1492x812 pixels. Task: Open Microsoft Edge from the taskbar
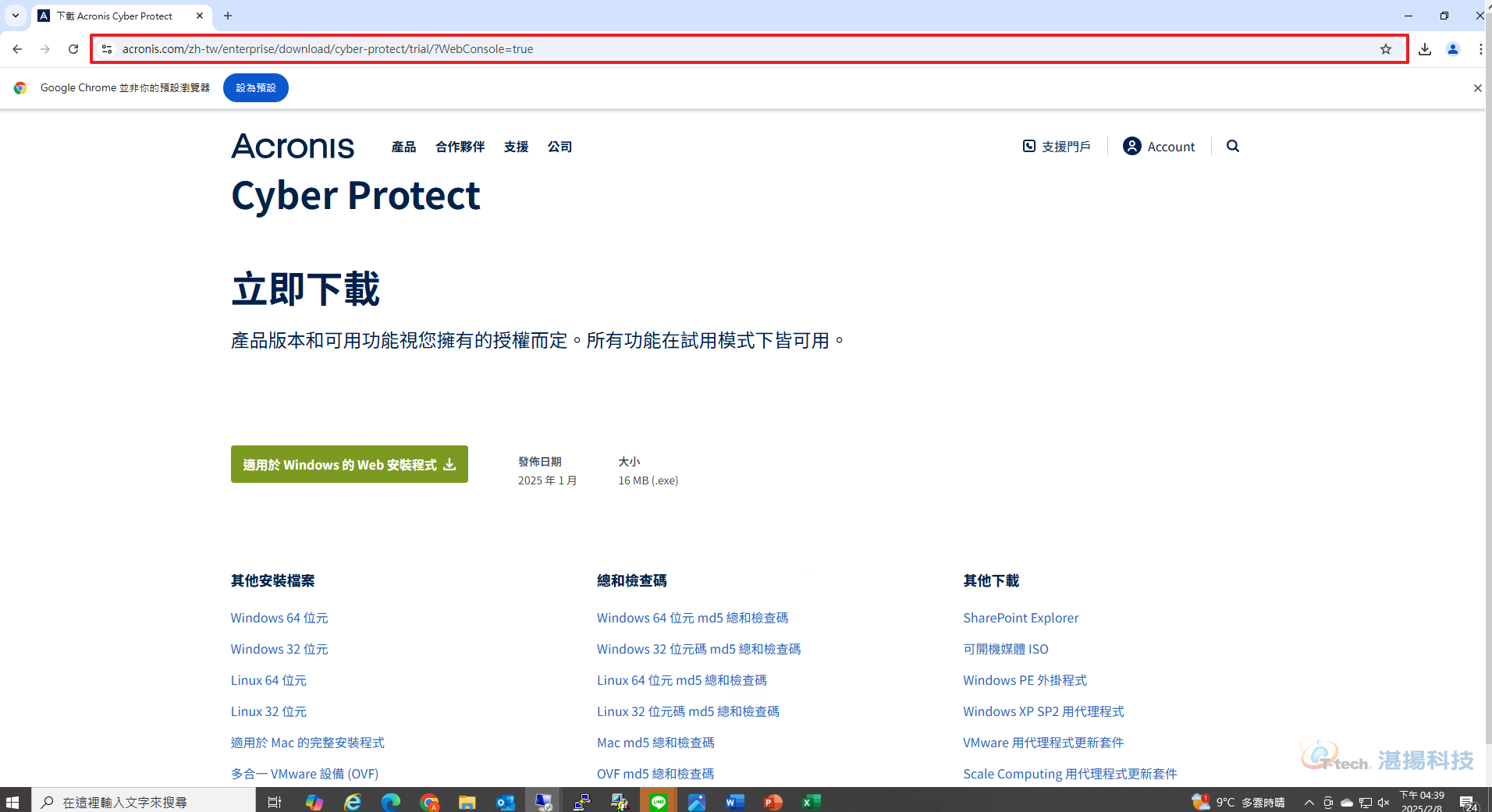pos(390,801)
